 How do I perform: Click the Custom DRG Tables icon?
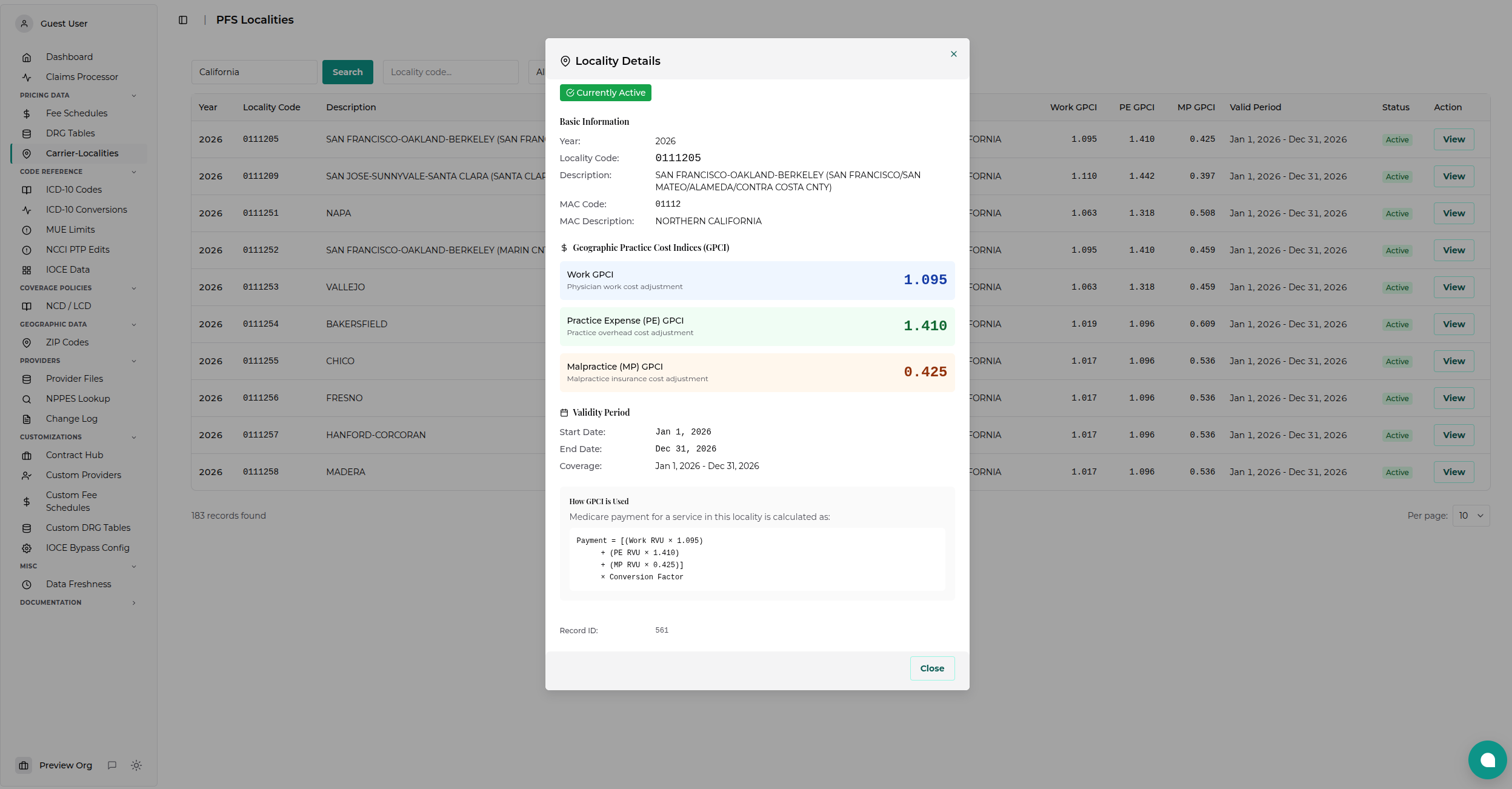pos(27,528)
